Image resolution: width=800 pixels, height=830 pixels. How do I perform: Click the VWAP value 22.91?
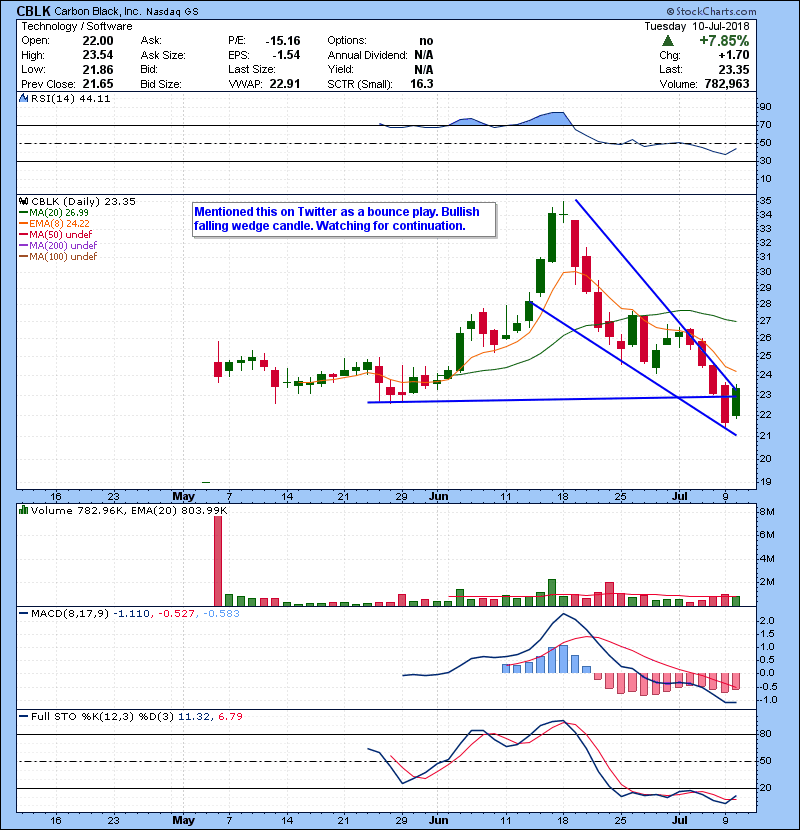[x=285, y=84]
